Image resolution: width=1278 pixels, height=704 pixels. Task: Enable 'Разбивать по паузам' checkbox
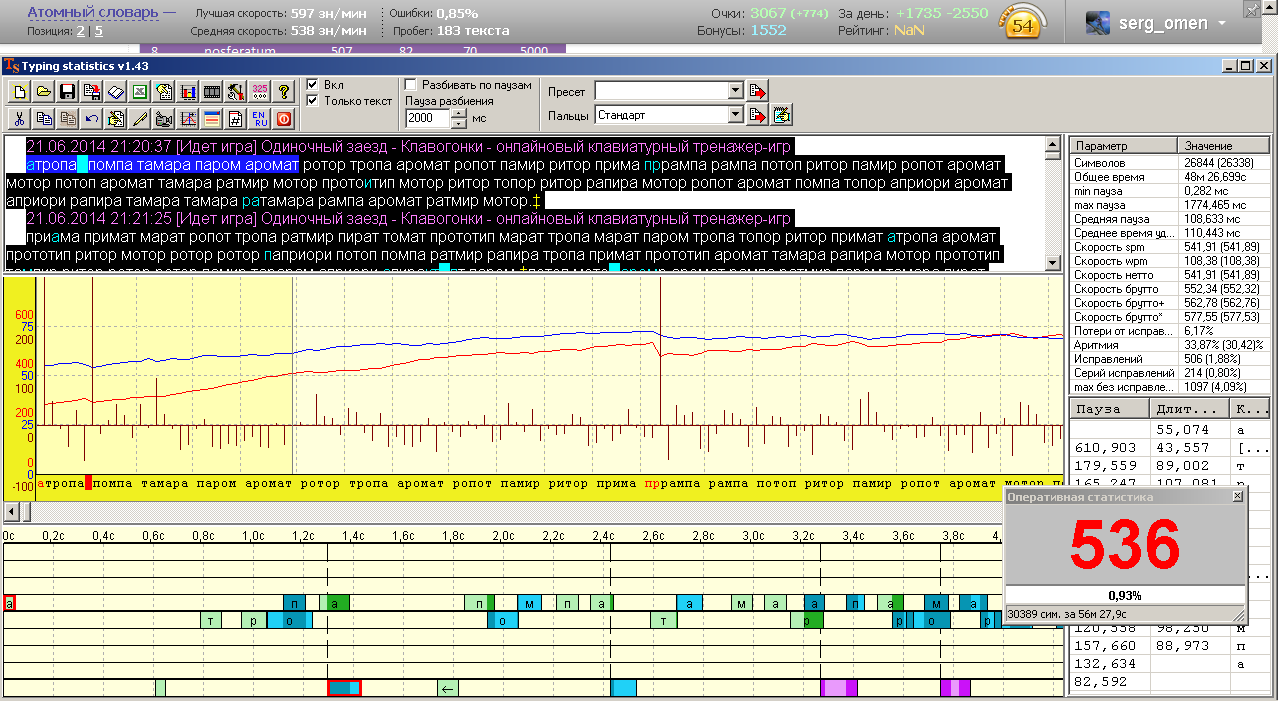tap(410, 85)
